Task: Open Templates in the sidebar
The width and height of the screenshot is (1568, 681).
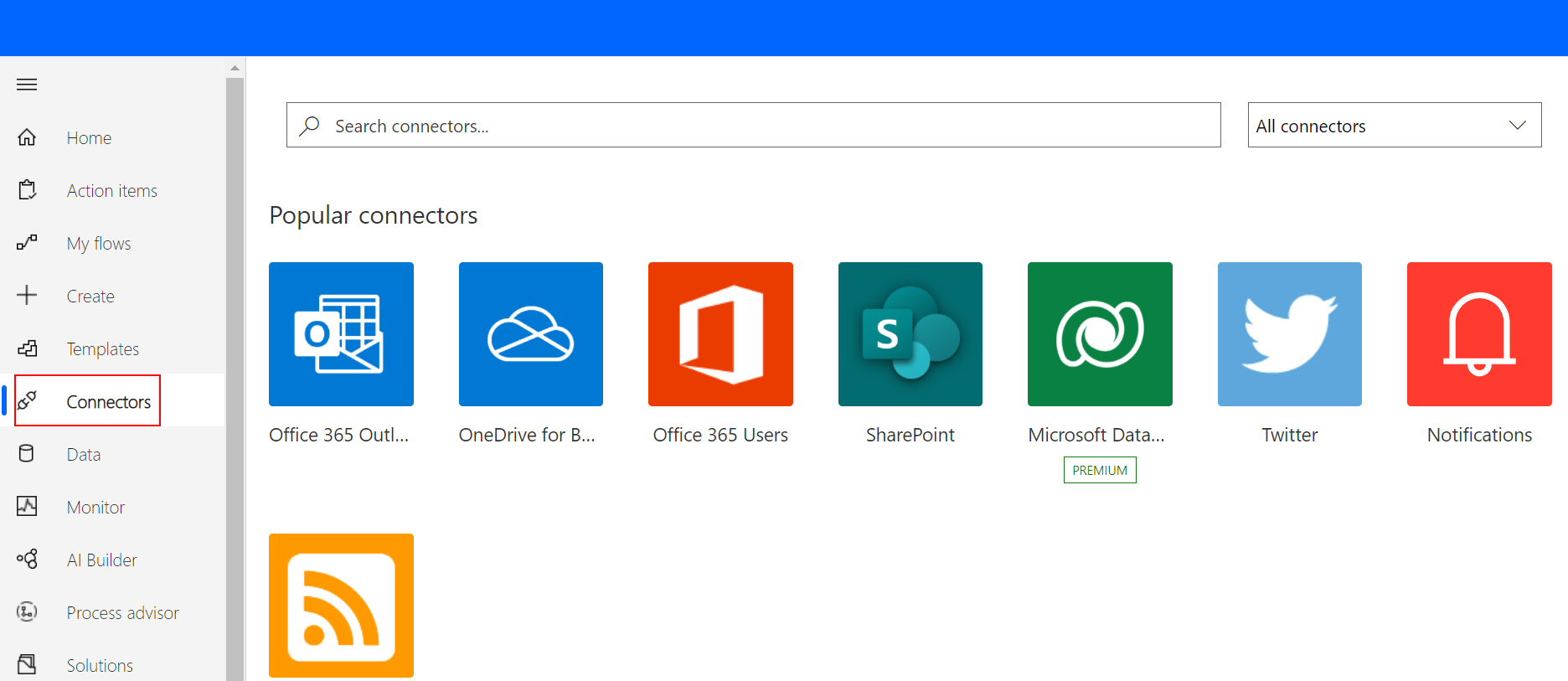Action: (103, 349)
